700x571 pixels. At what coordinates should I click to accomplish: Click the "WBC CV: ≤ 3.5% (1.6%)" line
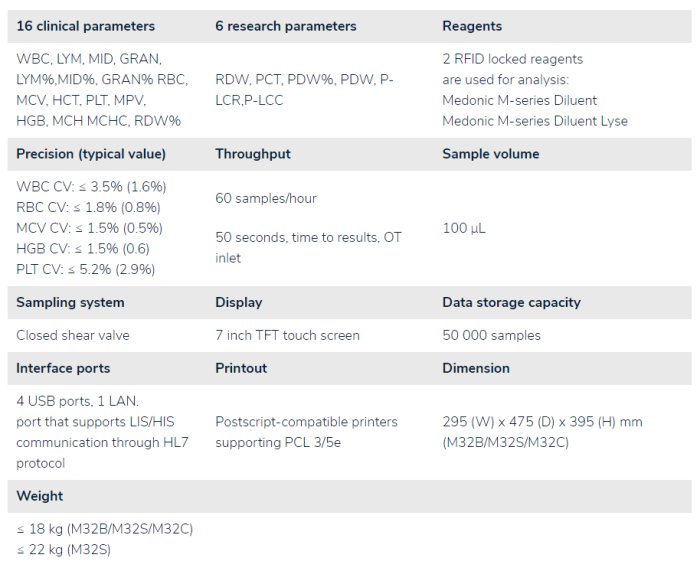91,186
